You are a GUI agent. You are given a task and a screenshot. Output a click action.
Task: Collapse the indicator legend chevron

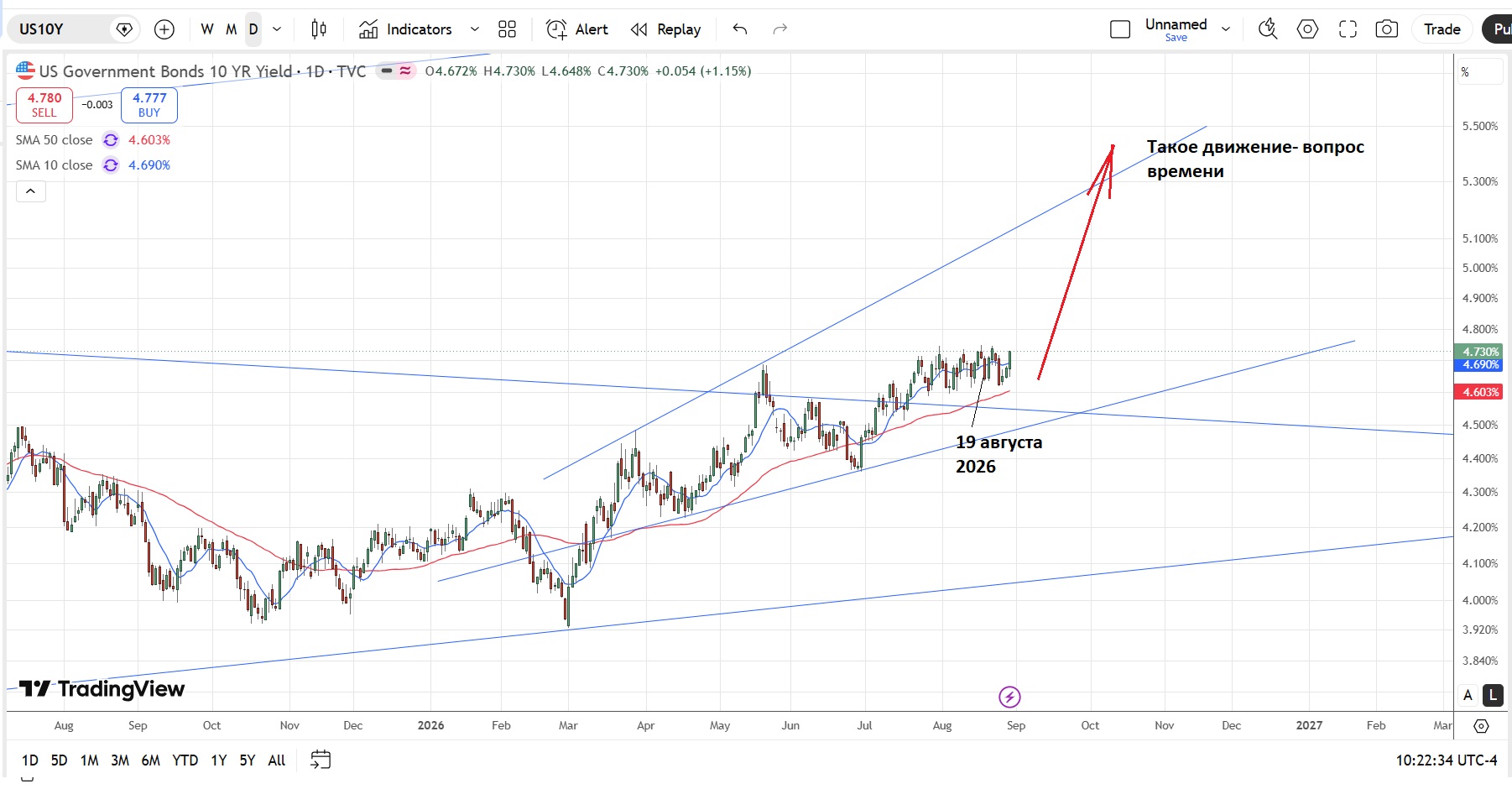coord(30,191)
